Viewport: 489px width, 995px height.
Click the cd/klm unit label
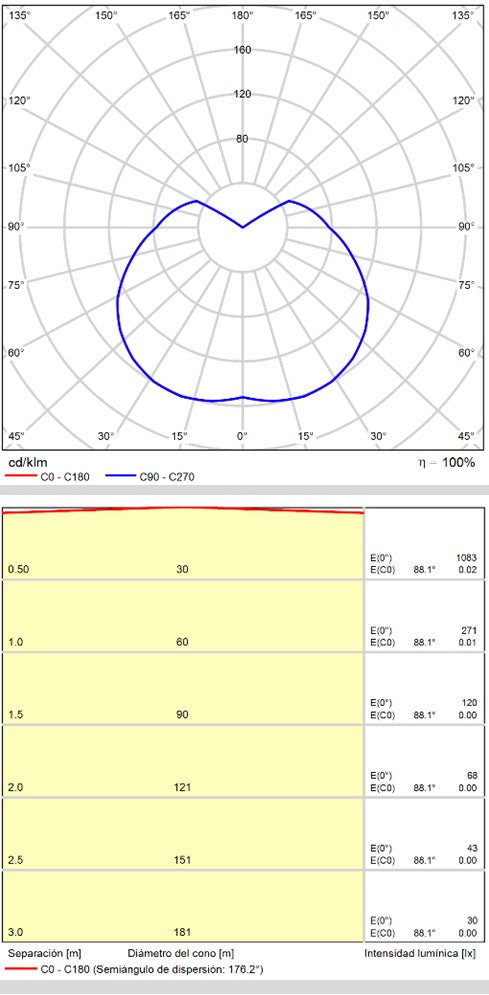(x=27, y=463)
